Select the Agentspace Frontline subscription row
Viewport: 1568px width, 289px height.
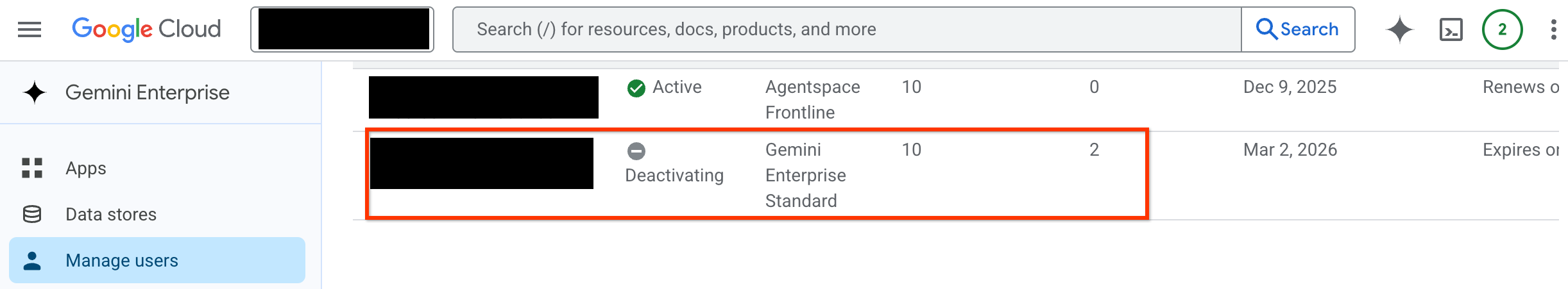click(x=812, y=99)
